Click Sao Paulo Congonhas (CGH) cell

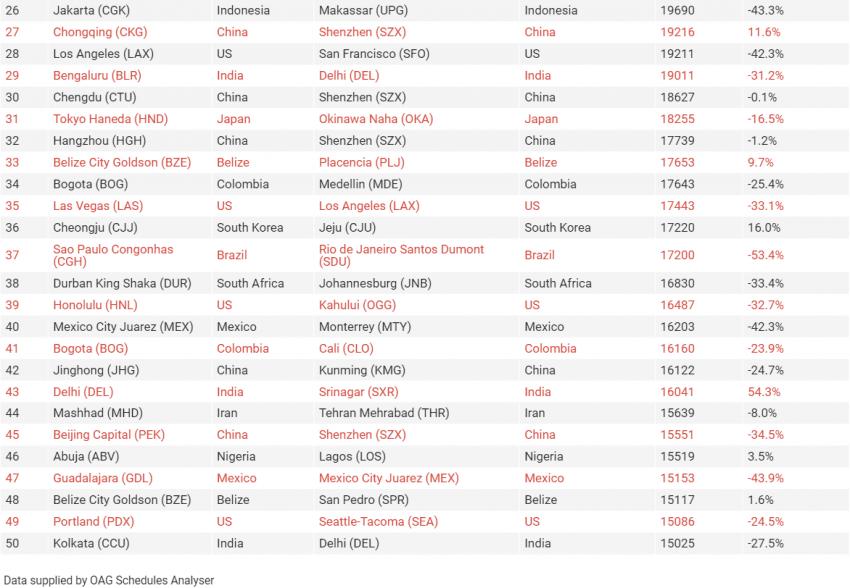tap(113, 255)
